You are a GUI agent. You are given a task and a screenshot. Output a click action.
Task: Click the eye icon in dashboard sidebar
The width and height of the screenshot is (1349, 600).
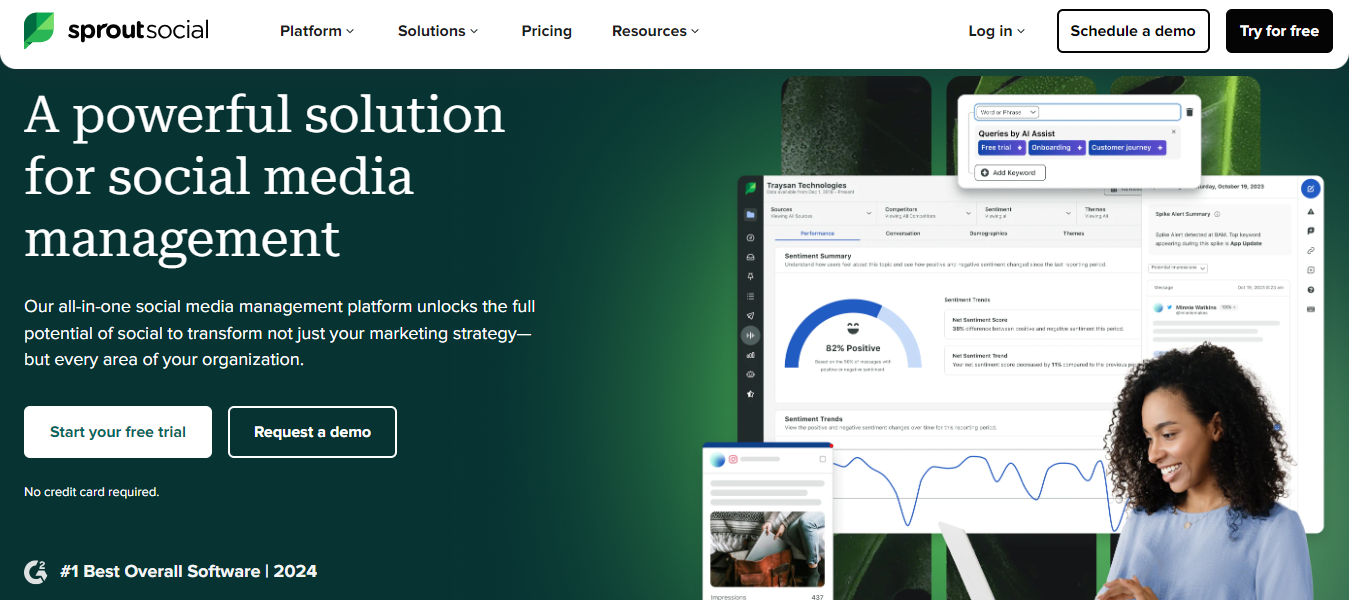pos(750,374)
